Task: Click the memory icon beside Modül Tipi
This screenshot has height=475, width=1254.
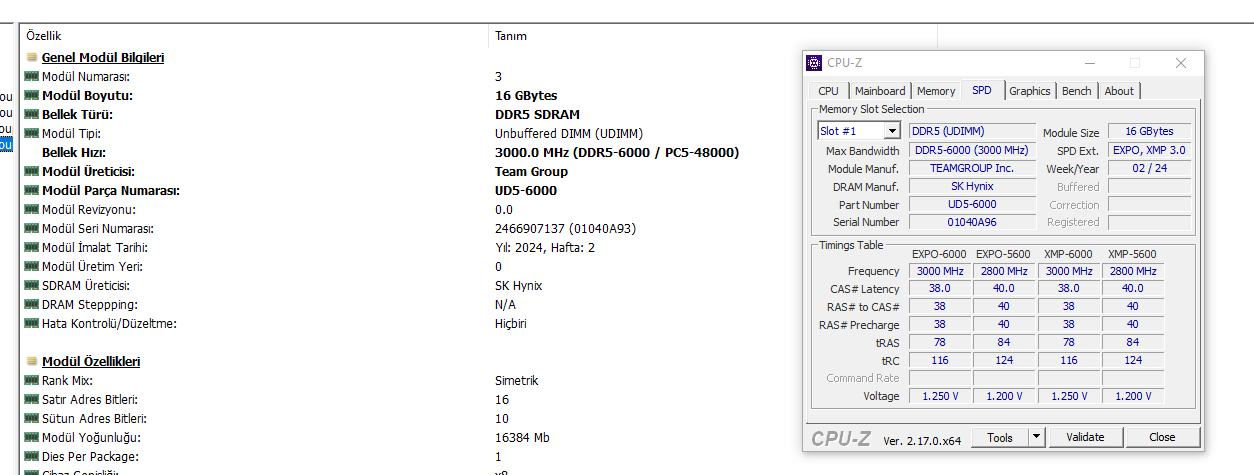Action: click(31, 133)
